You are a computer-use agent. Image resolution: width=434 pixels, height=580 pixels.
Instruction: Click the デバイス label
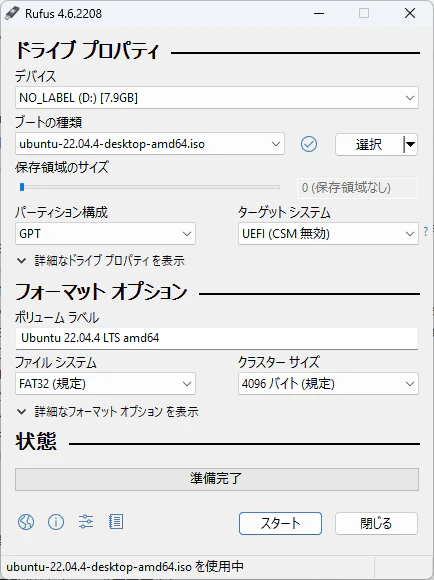(36, 76)
